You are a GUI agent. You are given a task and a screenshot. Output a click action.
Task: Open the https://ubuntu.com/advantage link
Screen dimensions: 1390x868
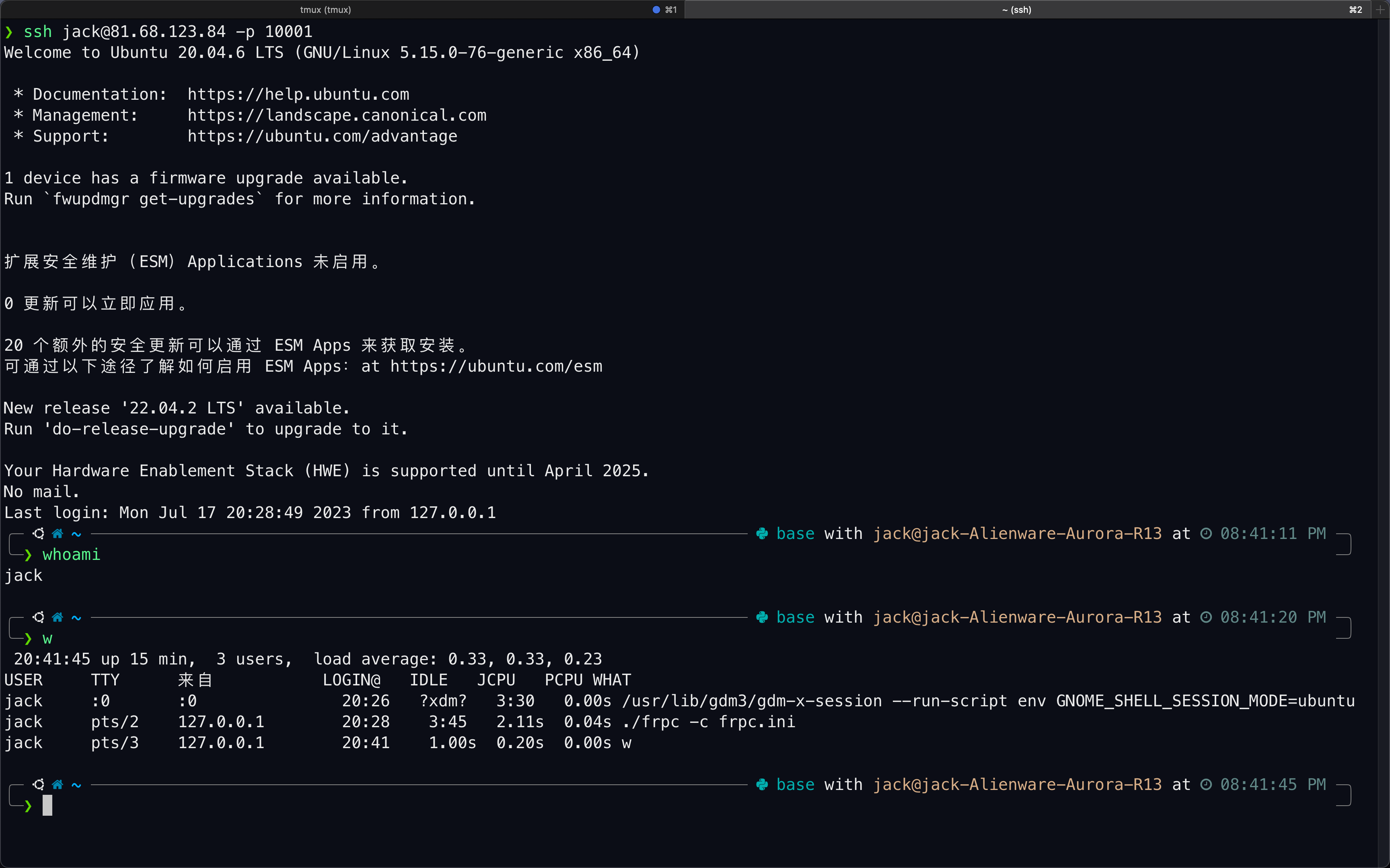pyautogui.click(x=323, y=136)
